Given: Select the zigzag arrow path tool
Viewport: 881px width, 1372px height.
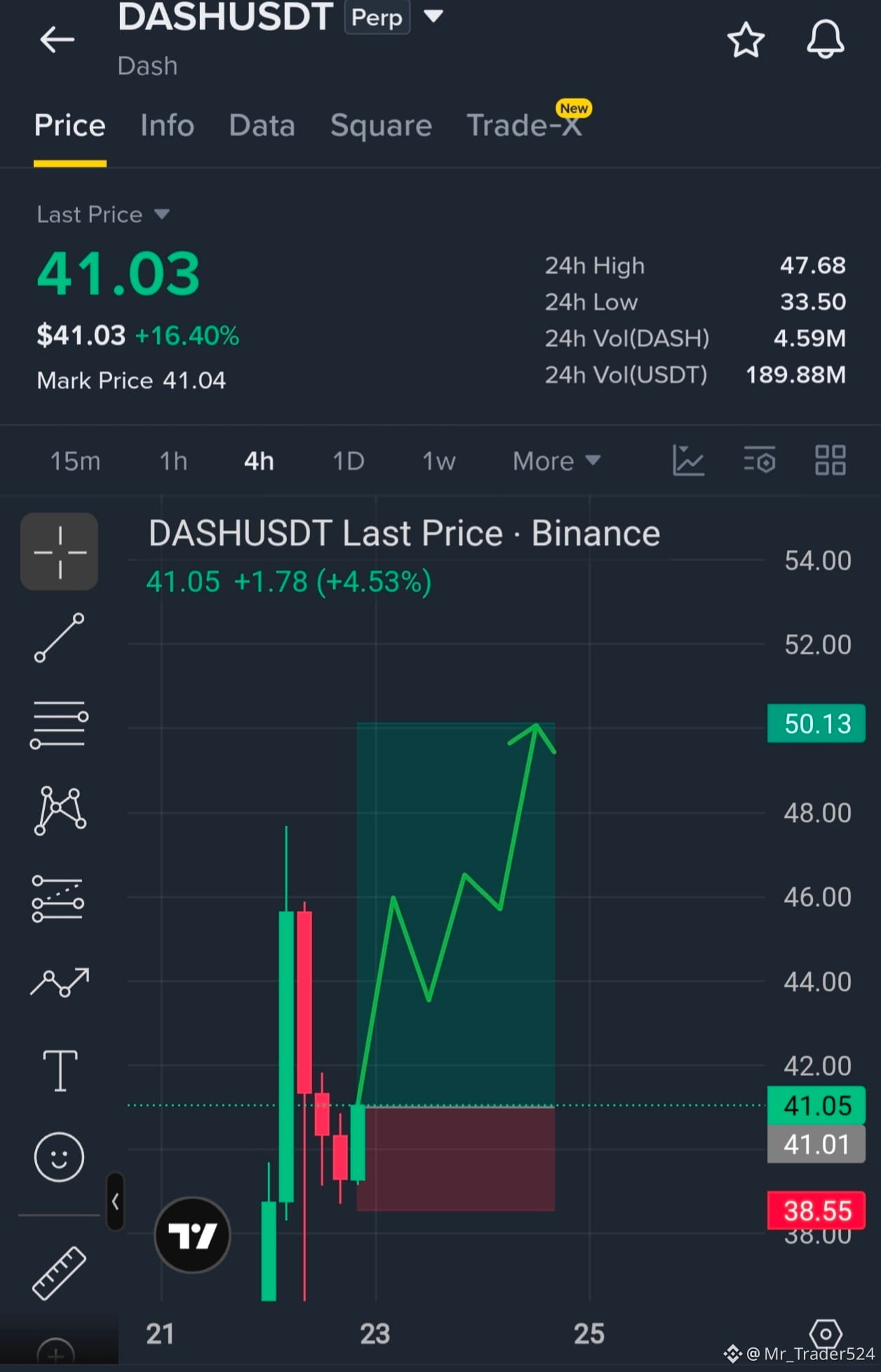Looking at the screenshot, I should pyautogui.click(x=60, y=982).
